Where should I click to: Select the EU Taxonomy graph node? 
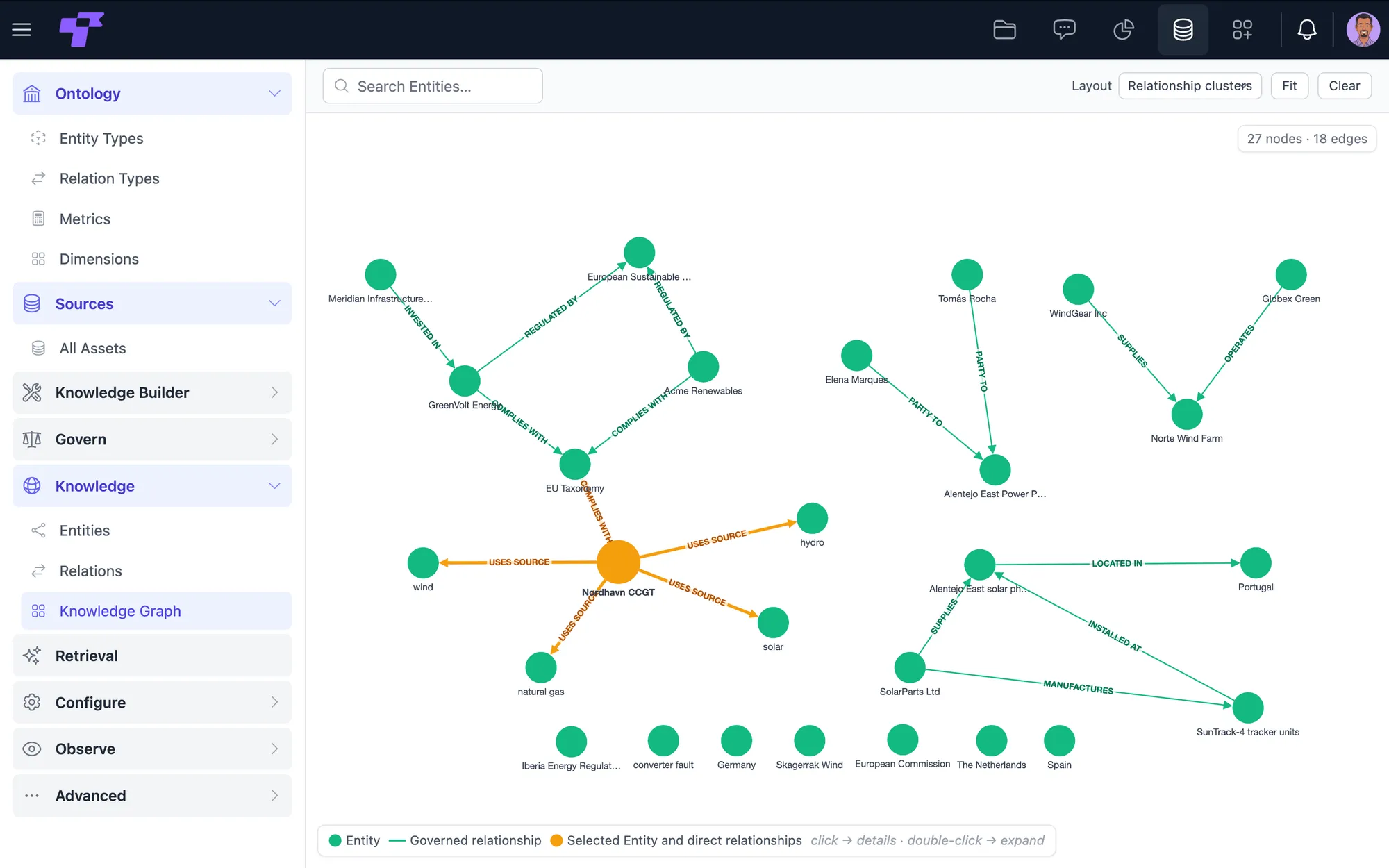575,464
